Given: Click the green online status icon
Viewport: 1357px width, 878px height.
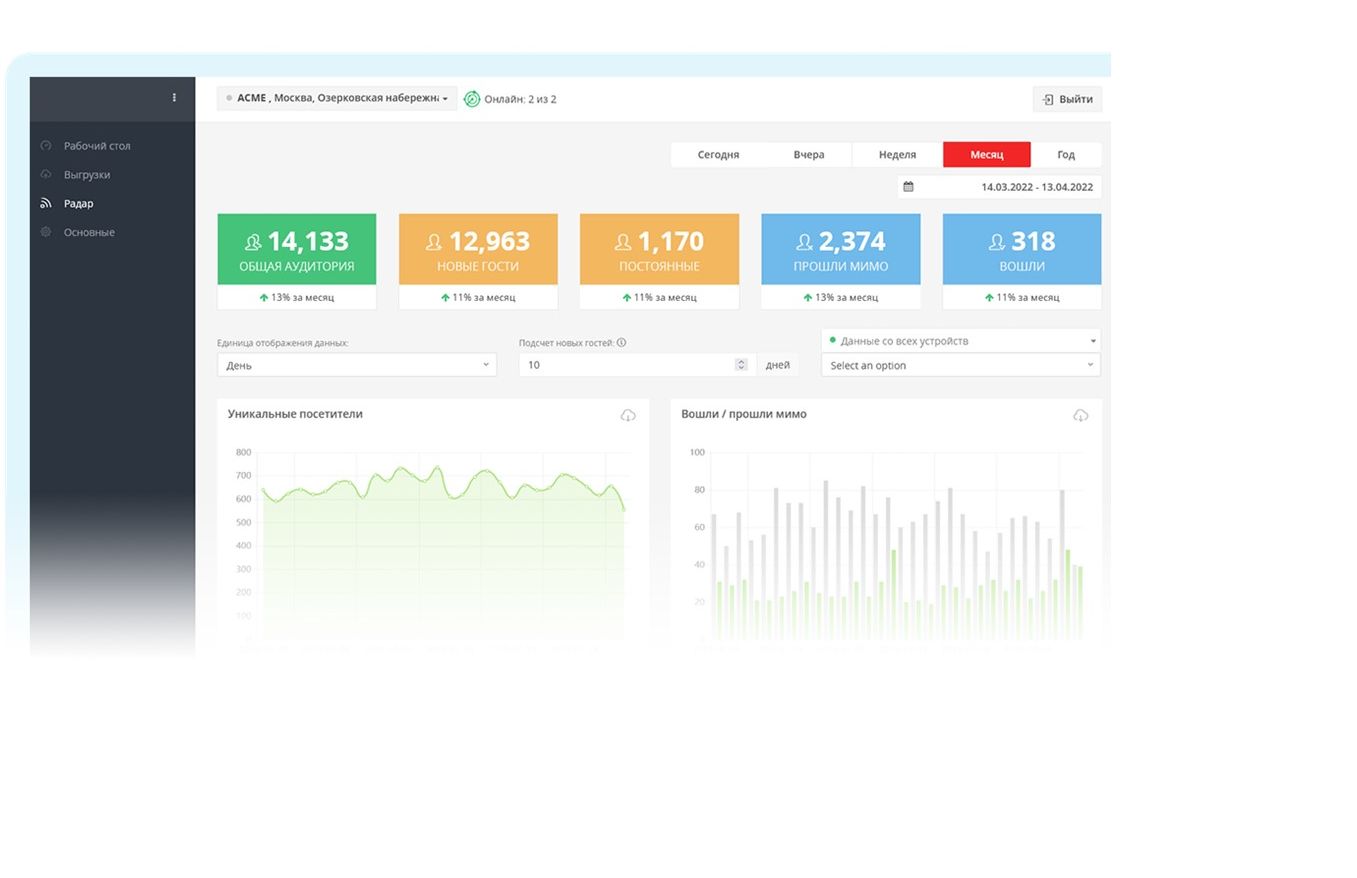Looking at the screenshot, I should 472,99.
